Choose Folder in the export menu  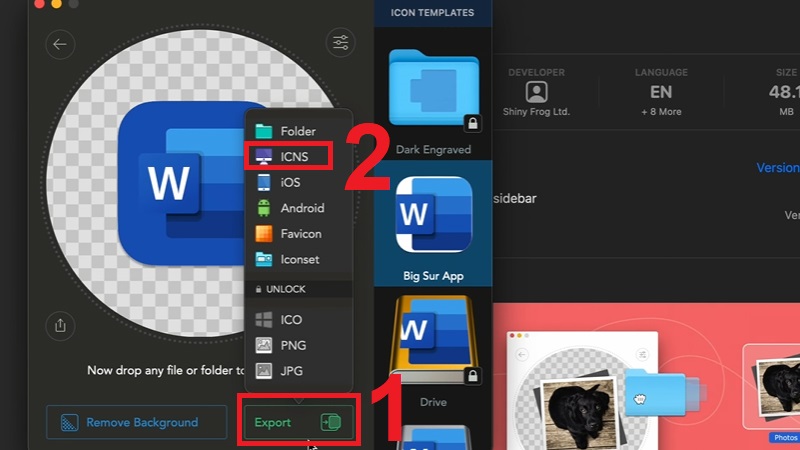pos(298,131)
